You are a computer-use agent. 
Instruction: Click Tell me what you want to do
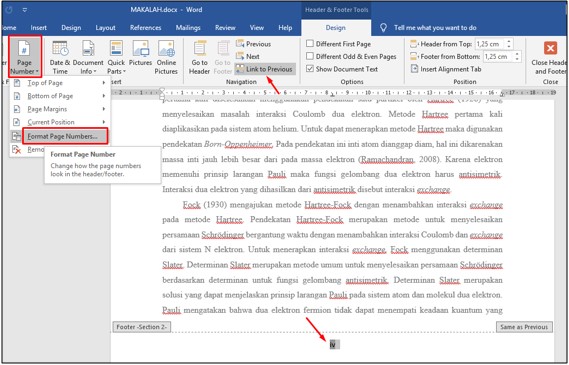coord(435,28)
